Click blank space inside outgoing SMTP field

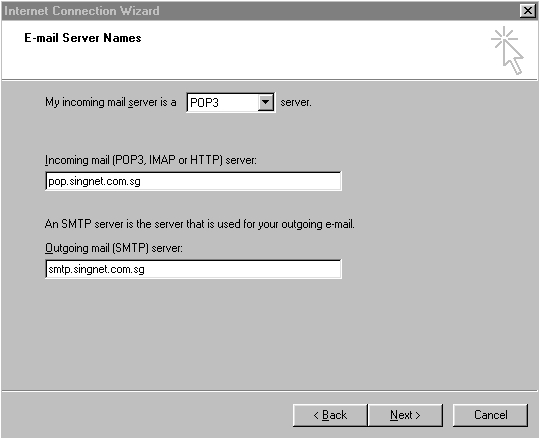pos(242,269)
